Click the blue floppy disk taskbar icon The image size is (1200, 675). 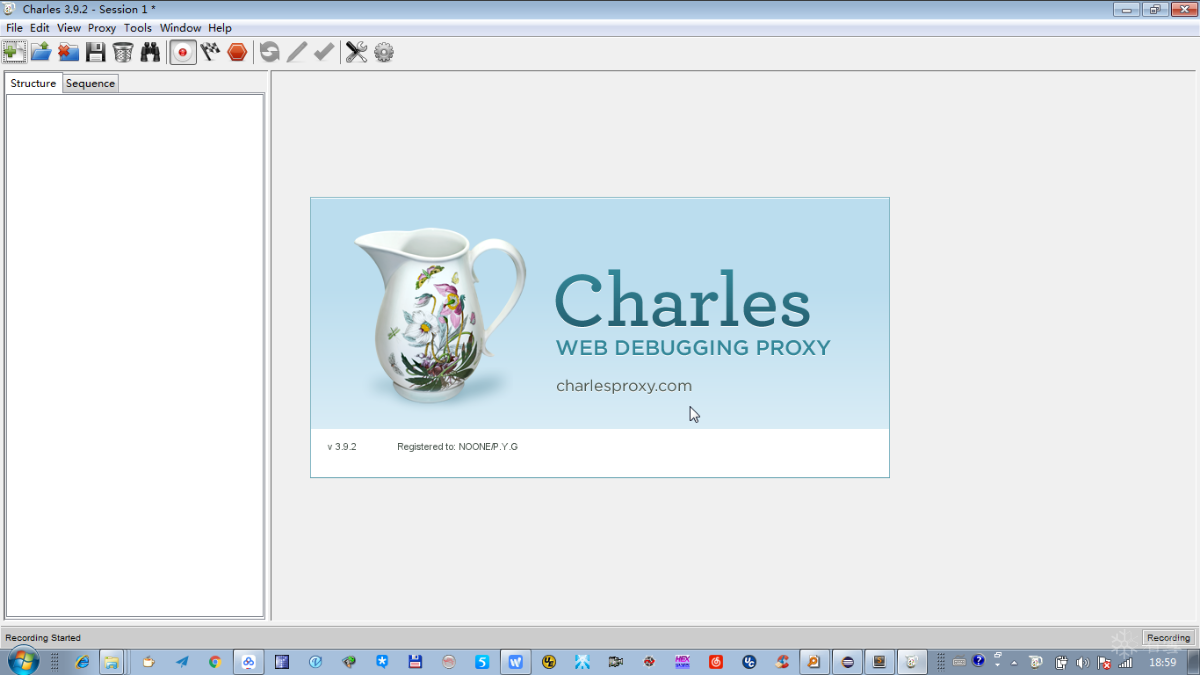[x=415, y=661]
